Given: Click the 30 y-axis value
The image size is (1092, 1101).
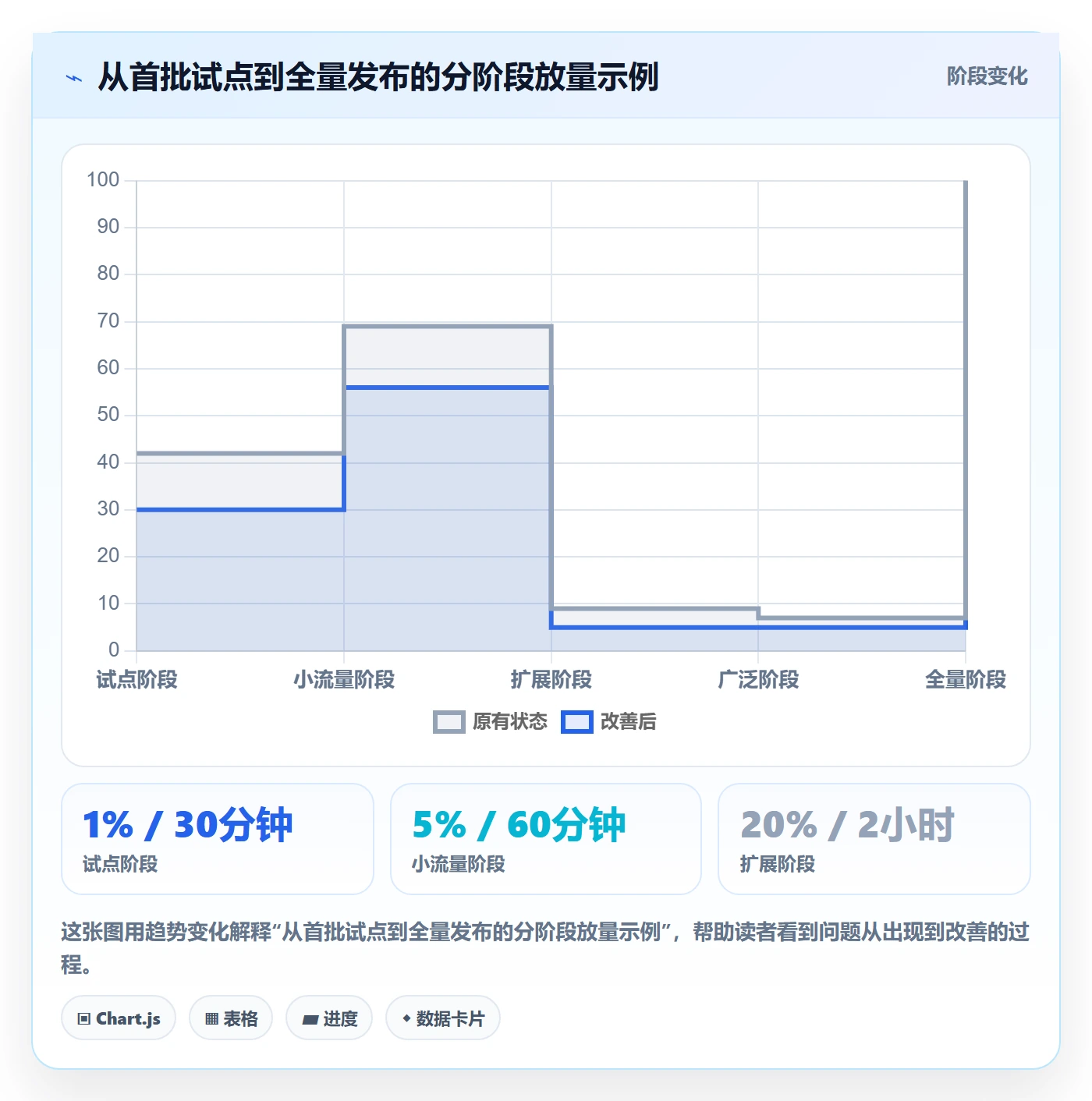Looking at the screenshot, I should tap(108, 509).
